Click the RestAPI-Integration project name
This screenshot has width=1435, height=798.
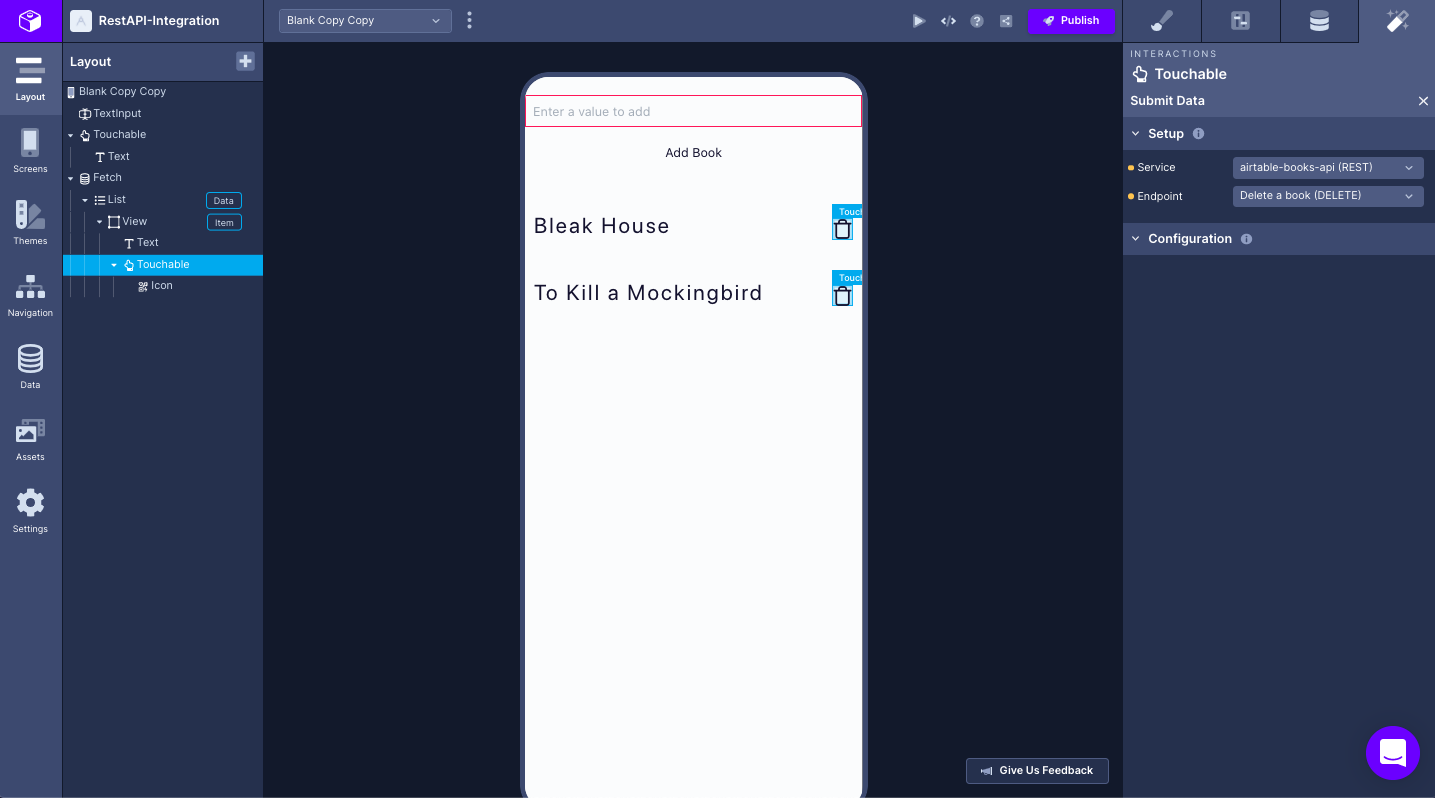click(159, 21)
